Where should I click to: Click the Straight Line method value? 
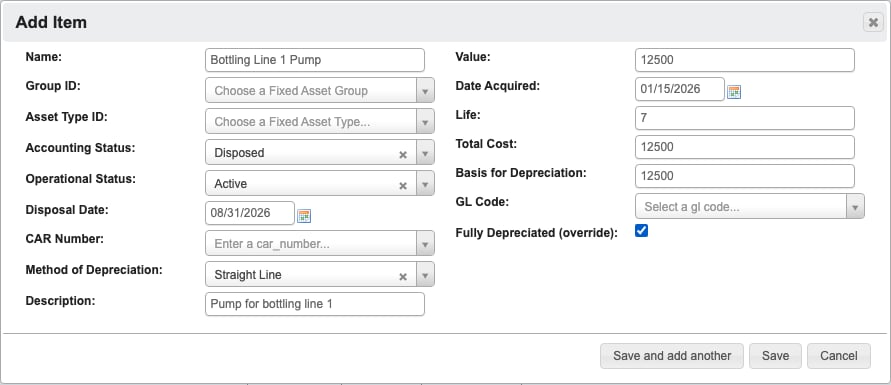[248, 274]
